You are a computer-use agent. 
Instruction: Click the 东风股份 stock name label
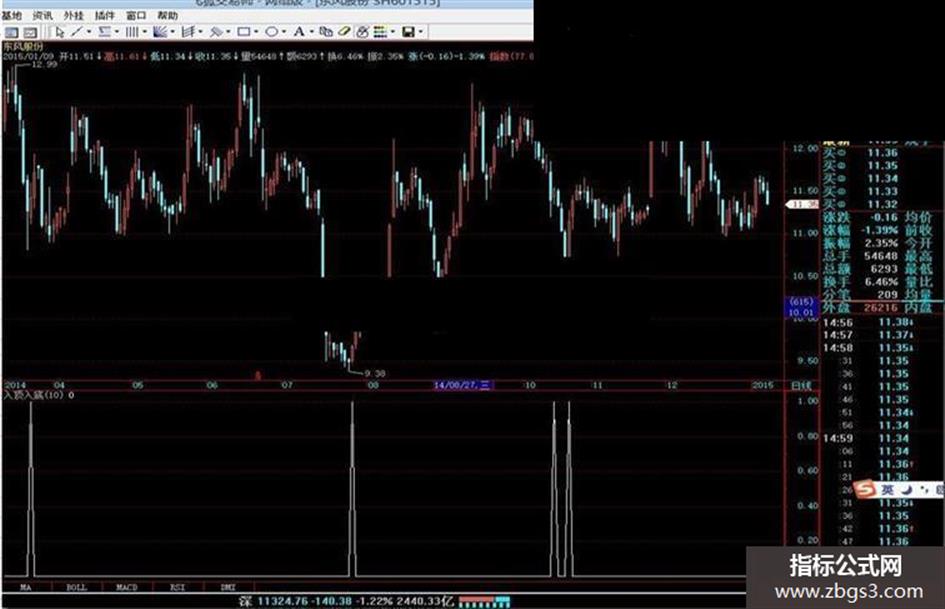(x=24, y=46)
